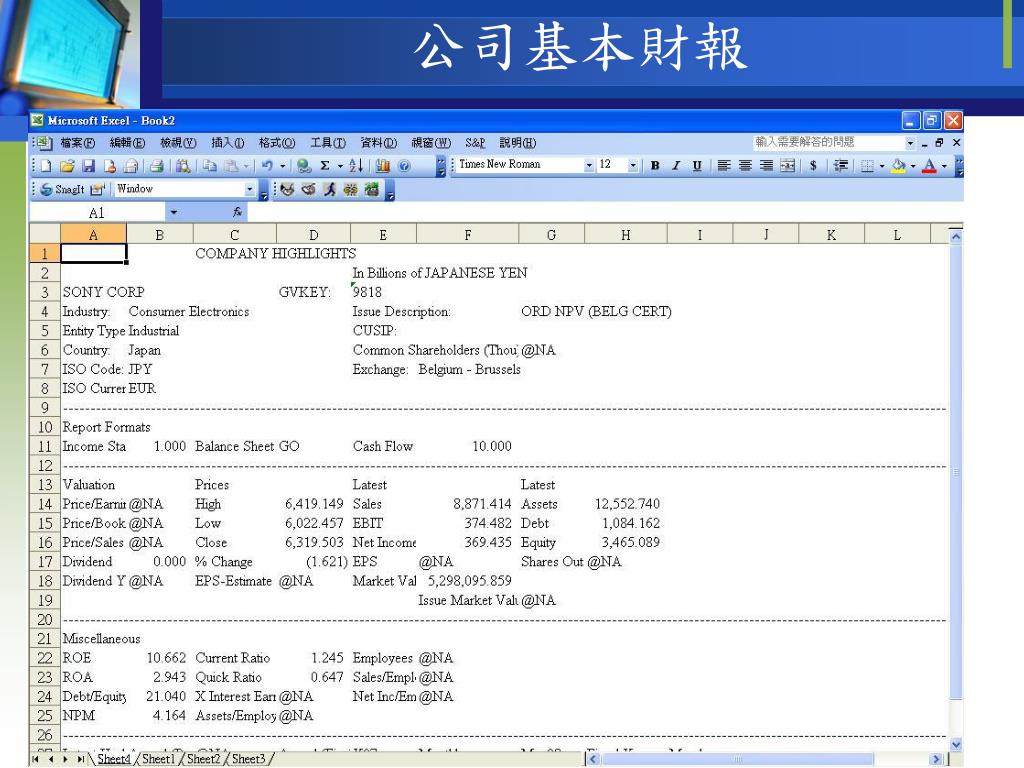This screenshot has width=1024, height=768.
Task: Open the Borders options dropdown arrow
Action: [x=882, y=166]
